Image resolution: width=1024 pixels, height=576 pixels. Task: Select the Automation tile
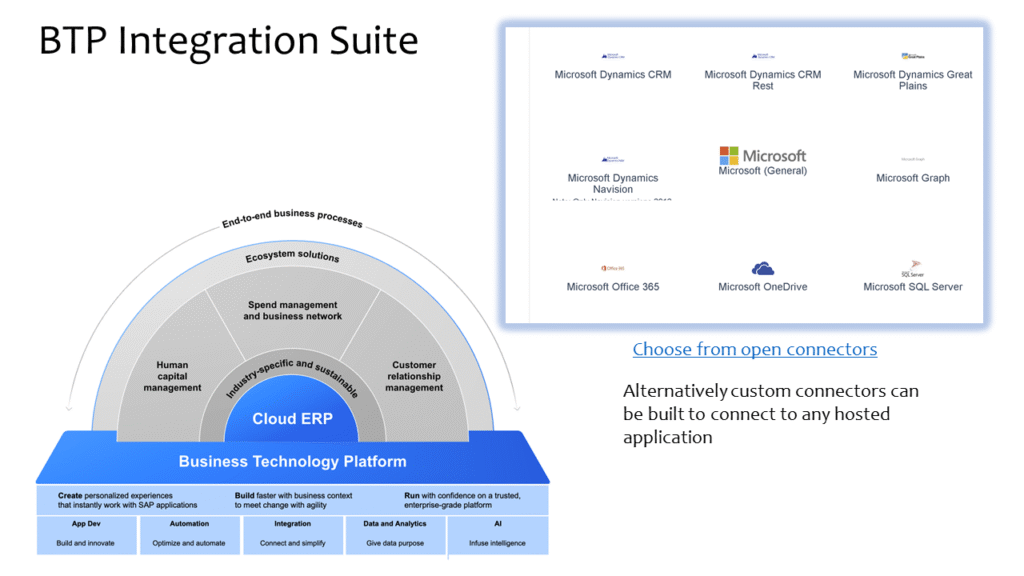point(189,534)
